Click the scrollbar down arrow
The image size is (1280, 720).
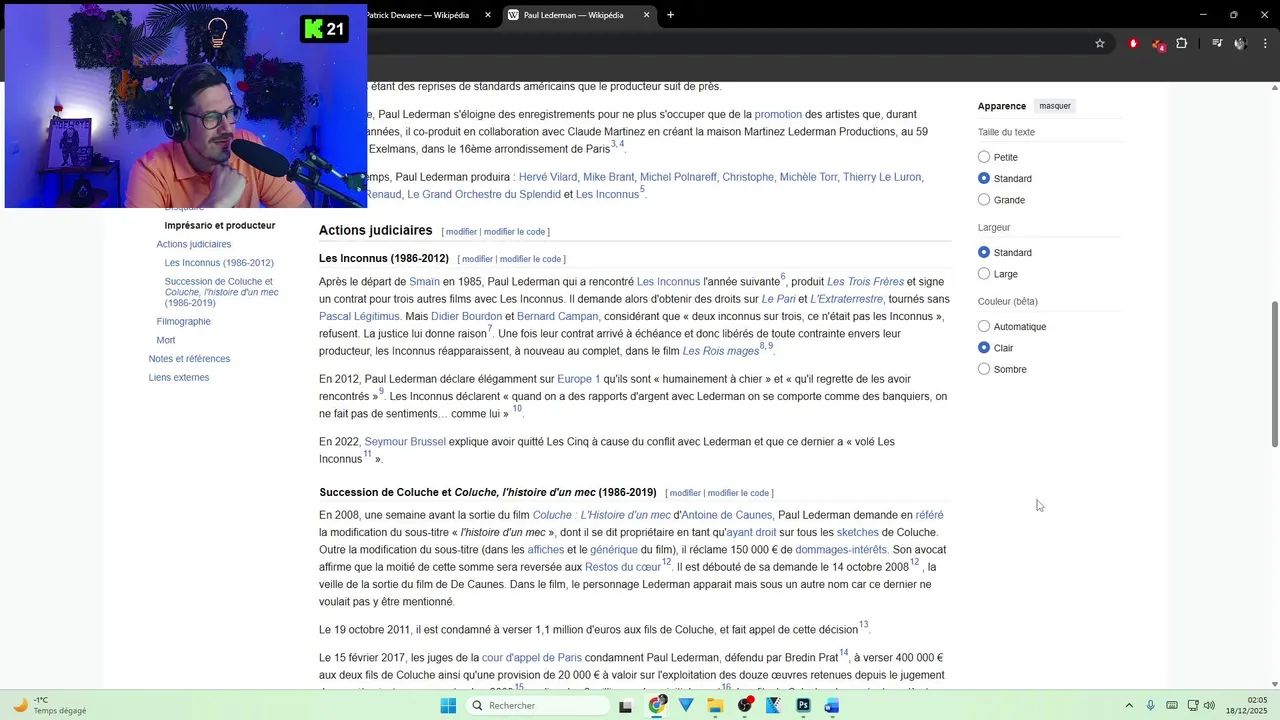1274,684
